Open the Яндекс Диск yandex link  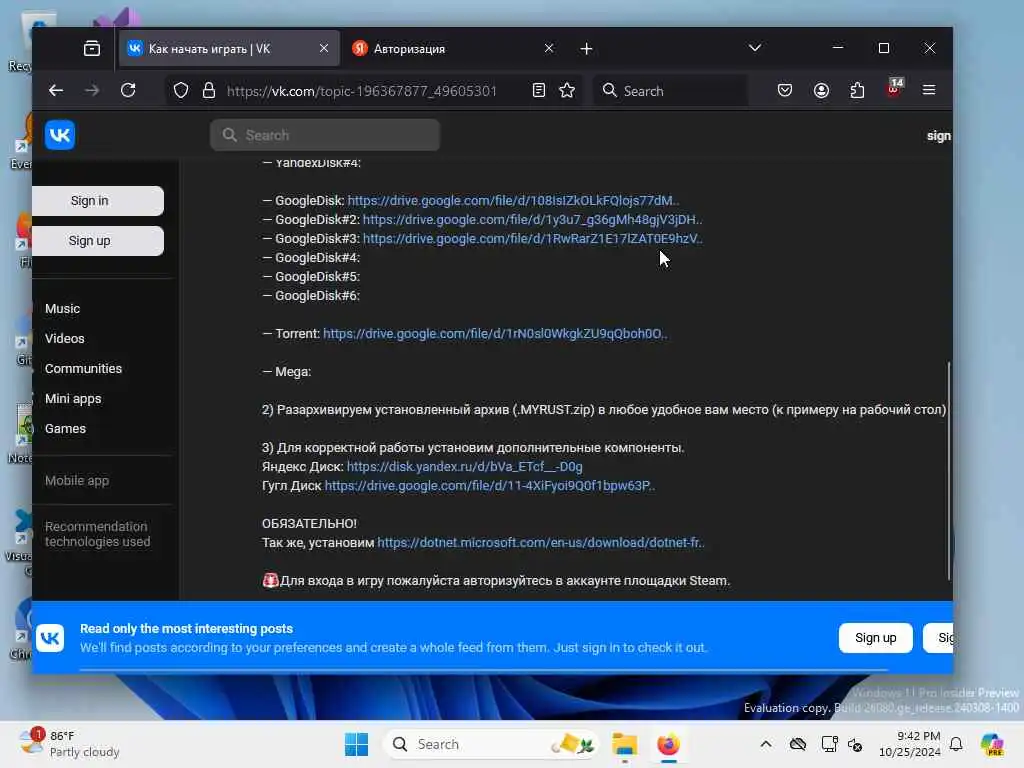tap(464, 467)
